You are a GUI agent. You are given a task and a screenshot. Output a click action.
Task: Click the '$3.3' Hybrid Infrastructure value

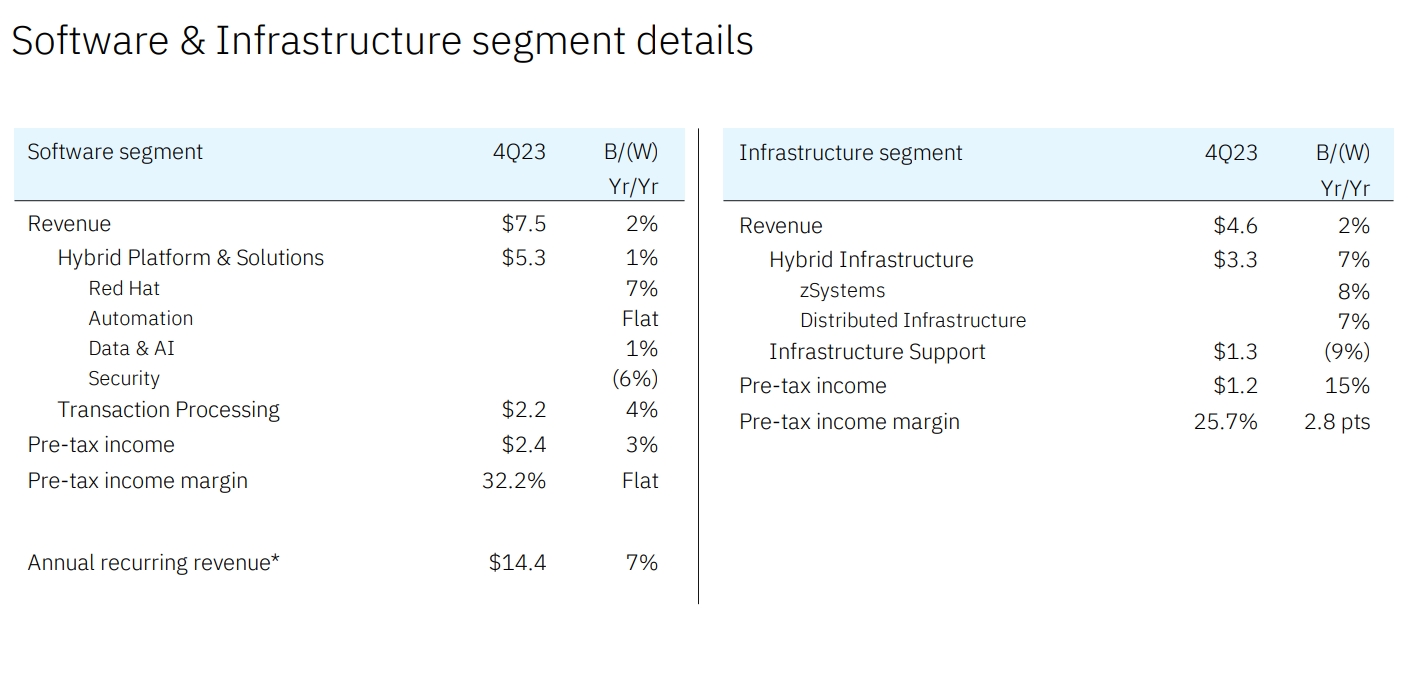pyautogui.click(x=1236, y=260)
